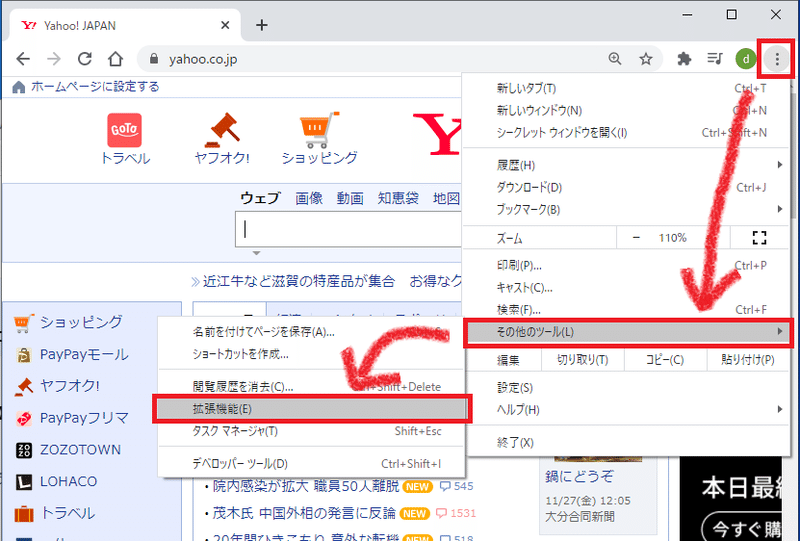The image size is (800, 541).
Task: Click 貼り付け(P) in edit row
Action: [748, 360]
